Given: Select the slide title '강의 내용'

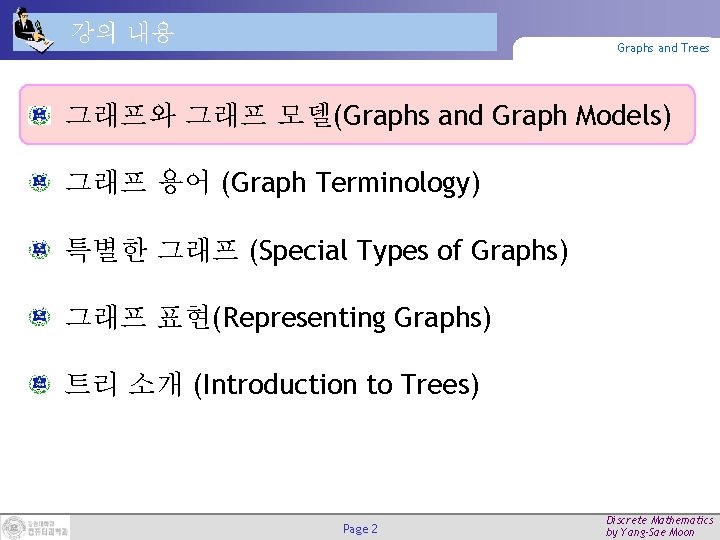Looking at the screenshot, I should (123, 33).
